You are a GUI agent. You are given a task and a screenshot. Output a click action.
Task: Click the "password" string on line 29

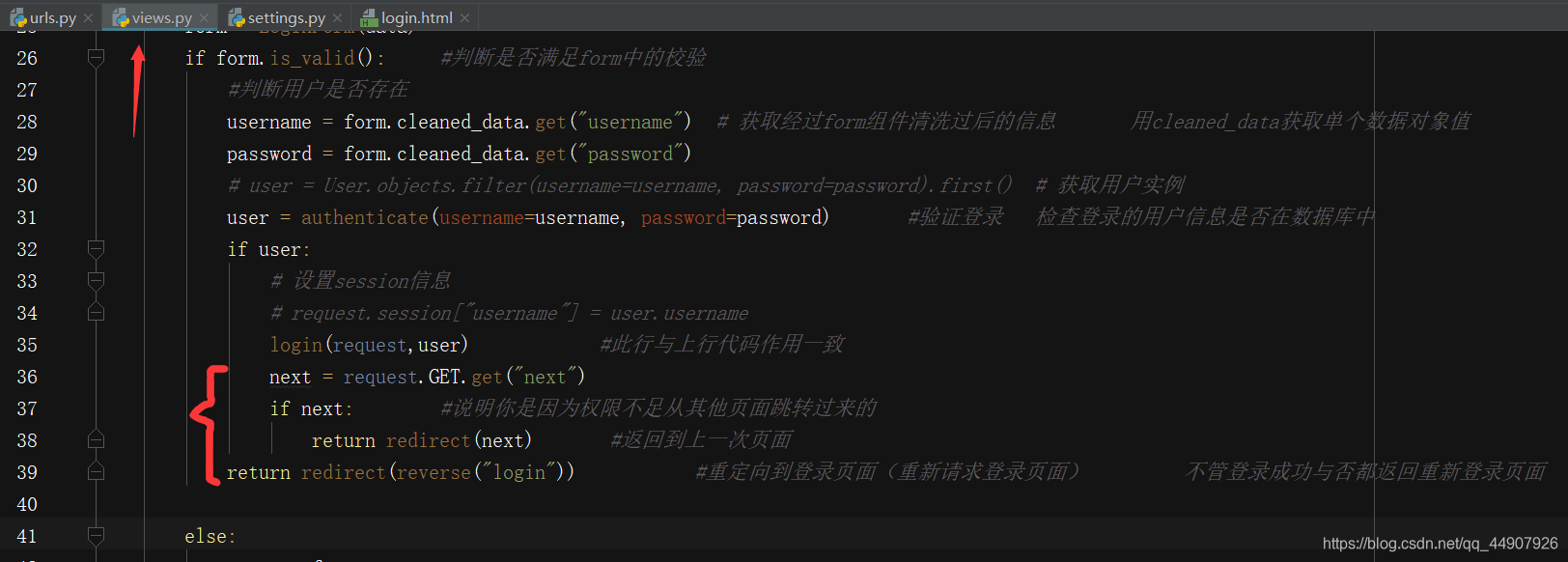(630, 154)
